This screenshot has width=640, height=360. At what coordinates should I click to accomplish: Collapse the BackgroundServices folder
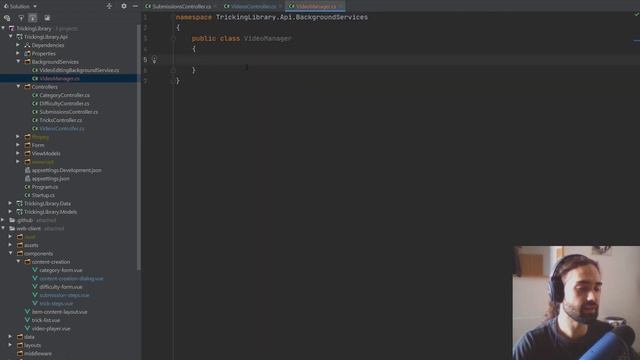click(x=18, y=61)
